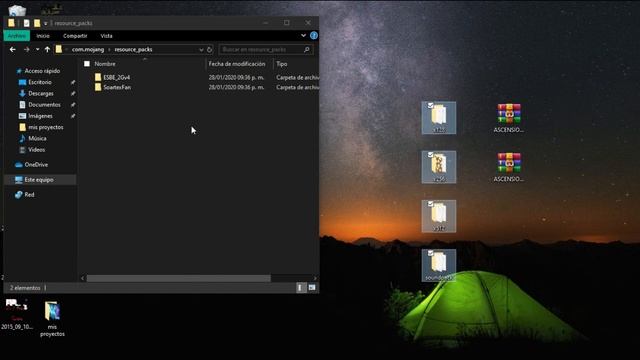Select the SoartexFan folder icon

click(x=98, y=87)
